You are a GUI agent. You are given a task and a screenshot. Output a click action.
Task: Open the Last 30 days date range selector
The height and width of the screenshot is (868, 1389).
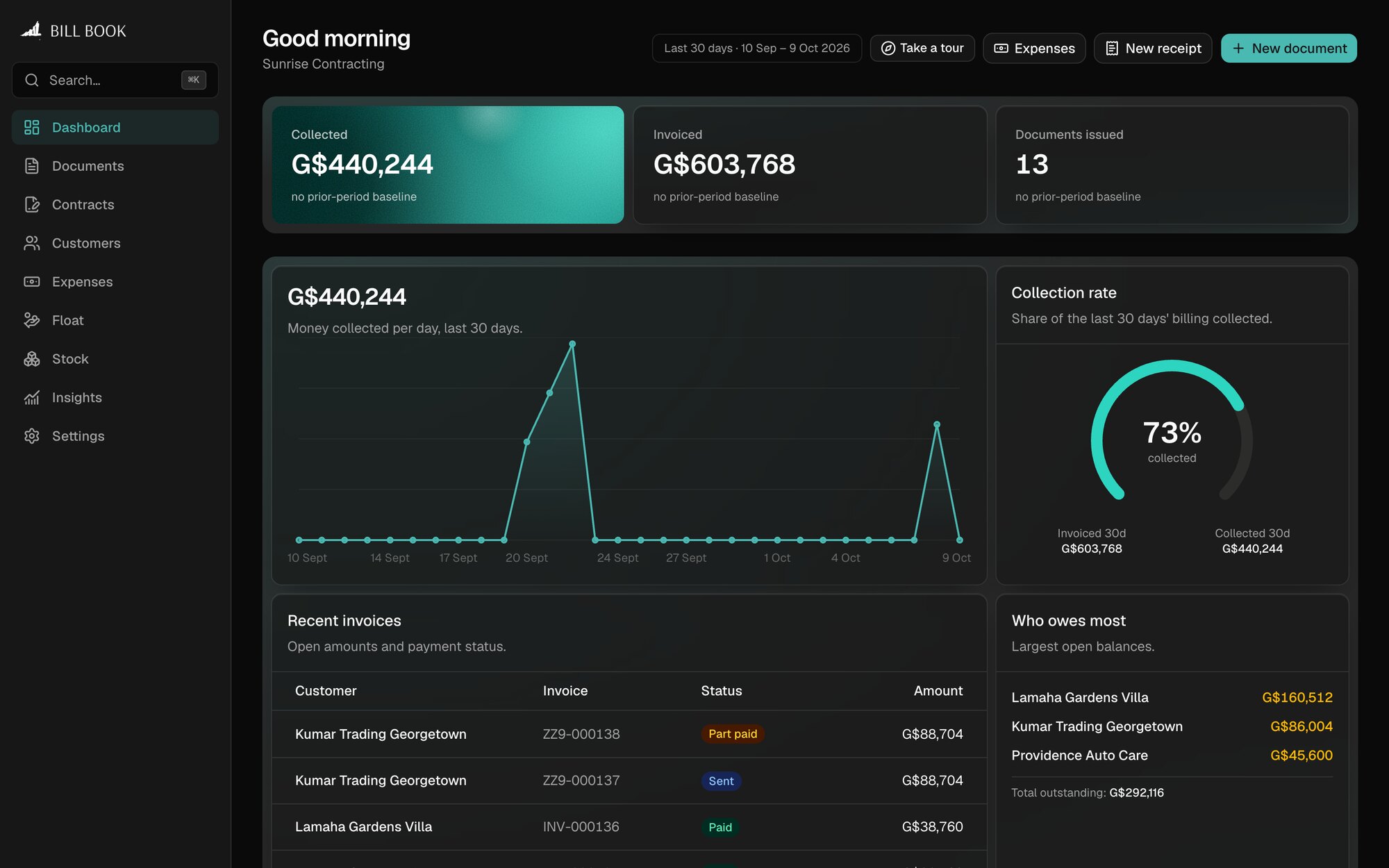pyautogui.click(x=756, y=48)
